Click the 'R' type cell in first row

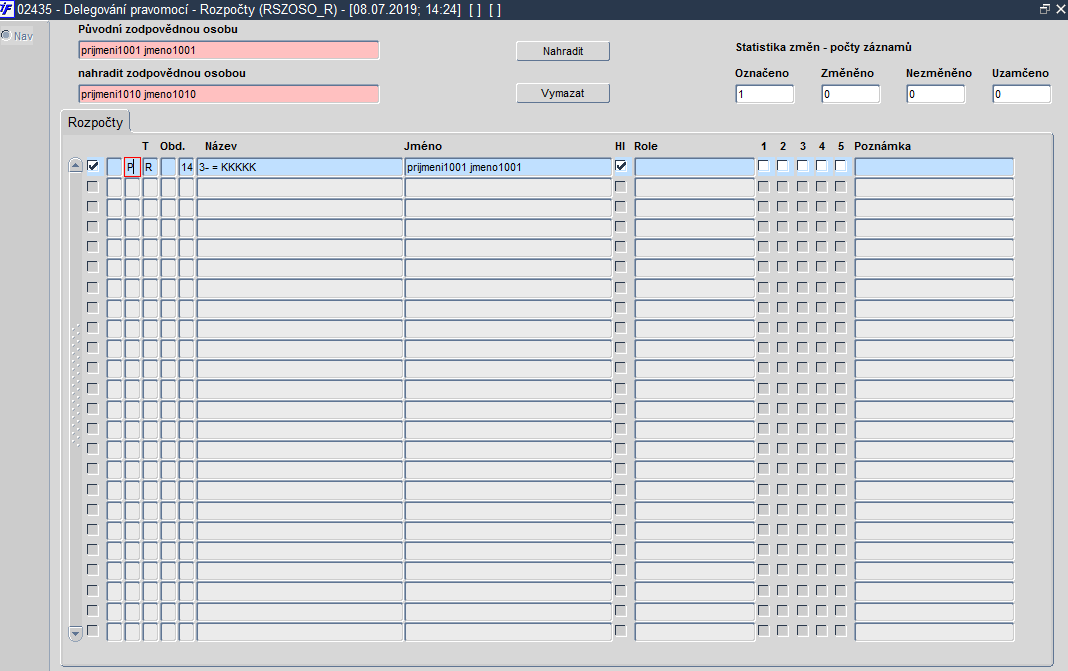[151, 167]
